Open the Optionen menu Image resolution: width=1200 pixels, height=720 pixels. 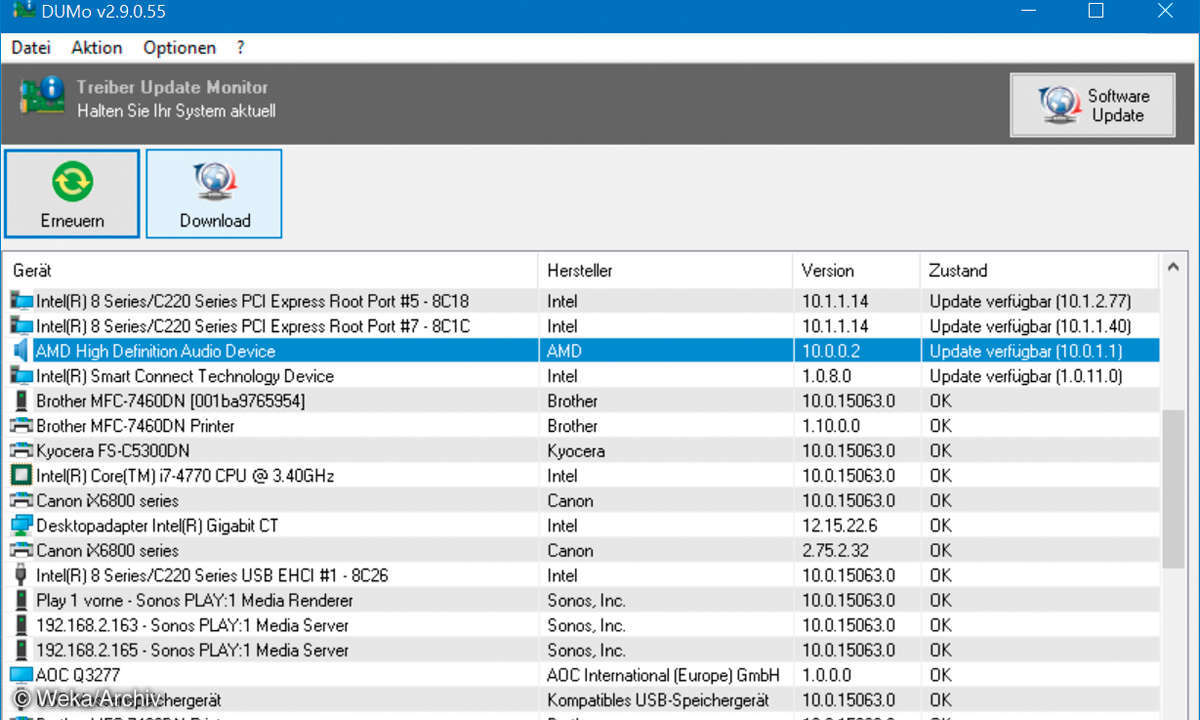click(x=179, y=47)
